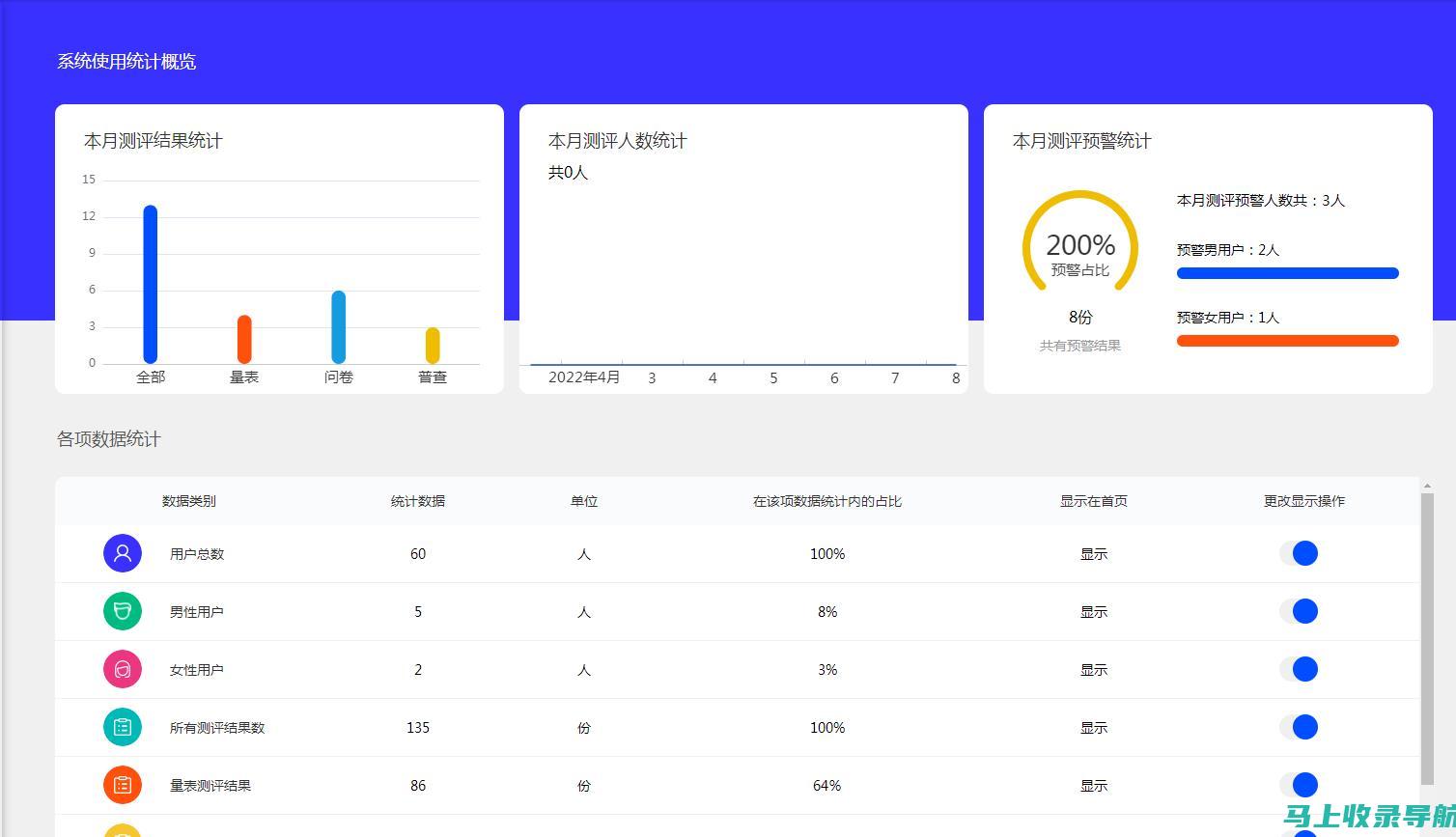Click the 更改显示操作 column header

[1304, 501]
